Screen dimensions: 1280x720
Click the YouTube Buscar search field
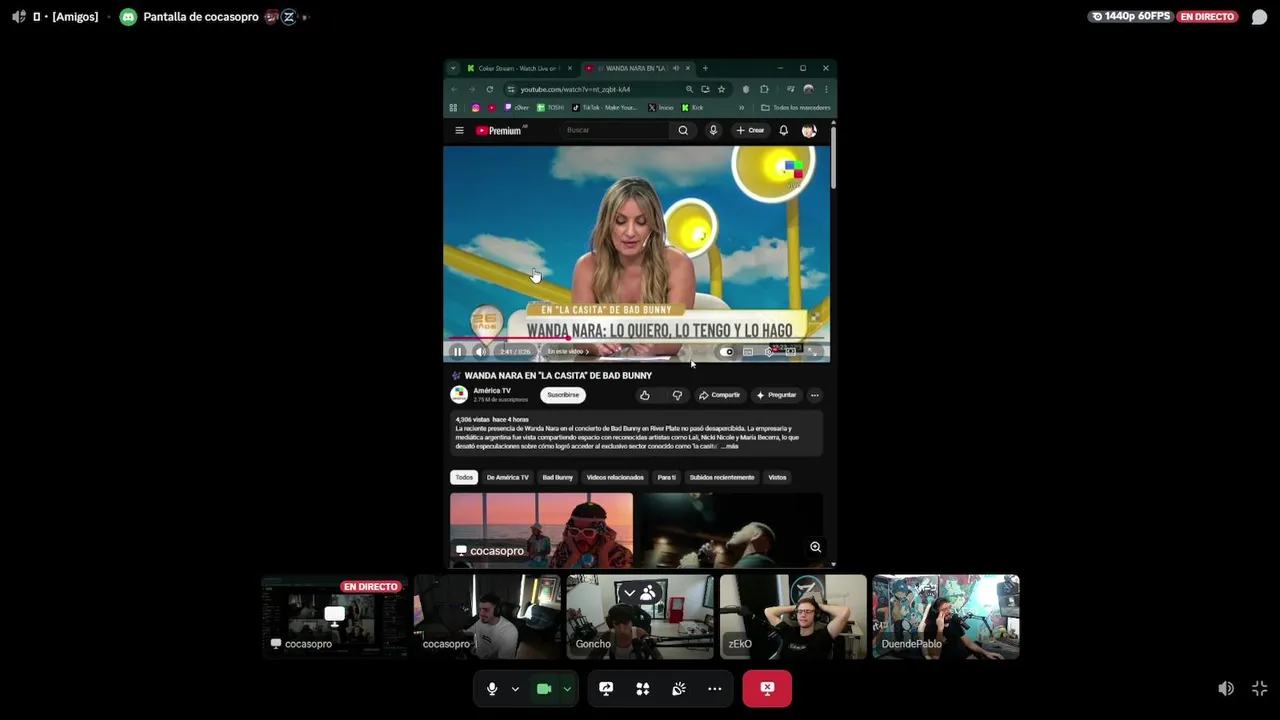tap(615, 130)
